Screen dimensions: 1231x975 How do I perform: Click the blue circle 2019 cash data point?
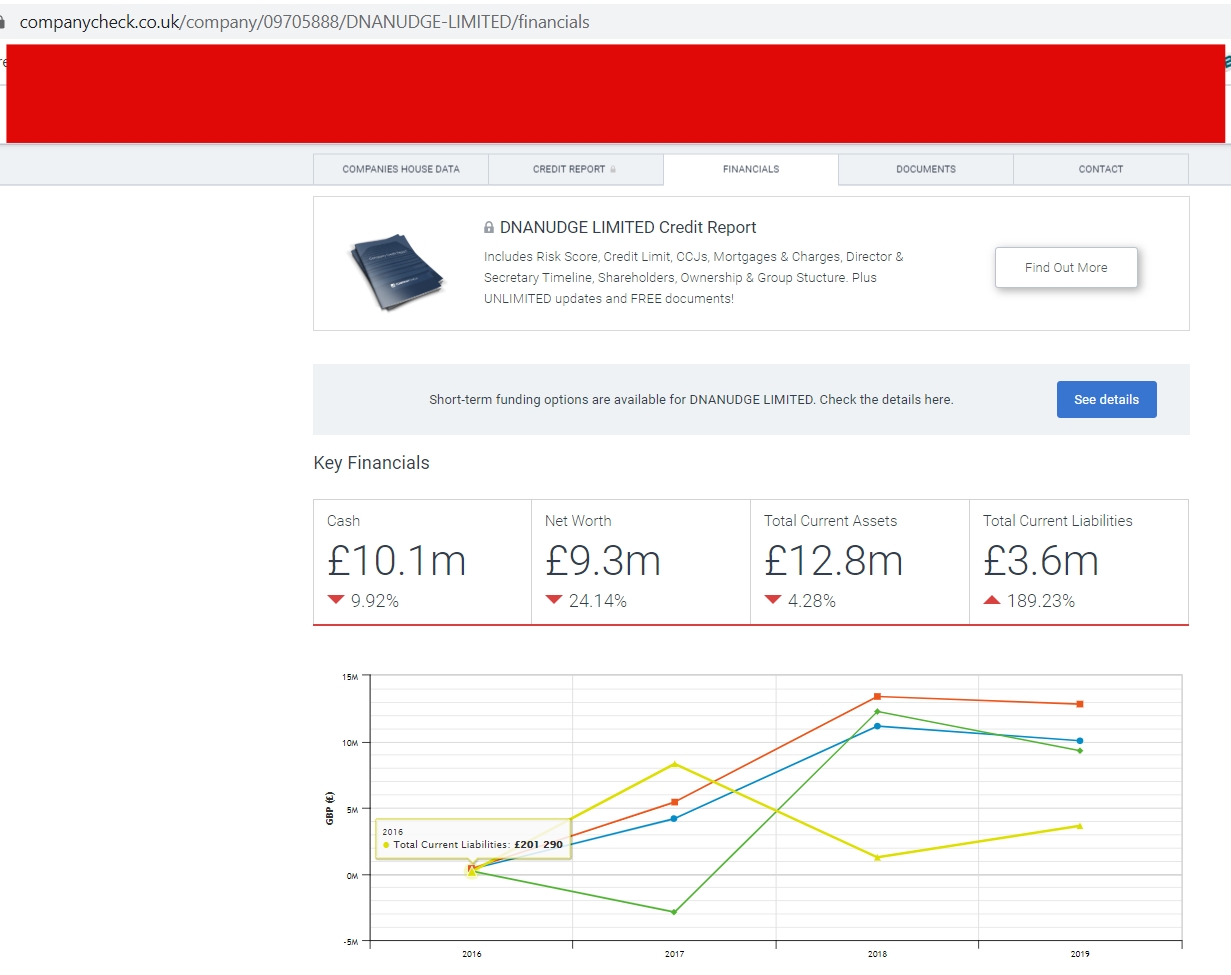[1080, 741]
